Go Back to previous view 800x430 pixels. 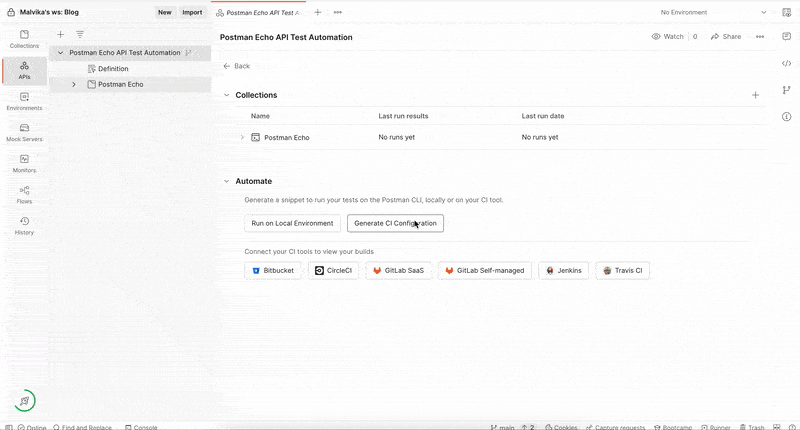[x=237, y=66]
